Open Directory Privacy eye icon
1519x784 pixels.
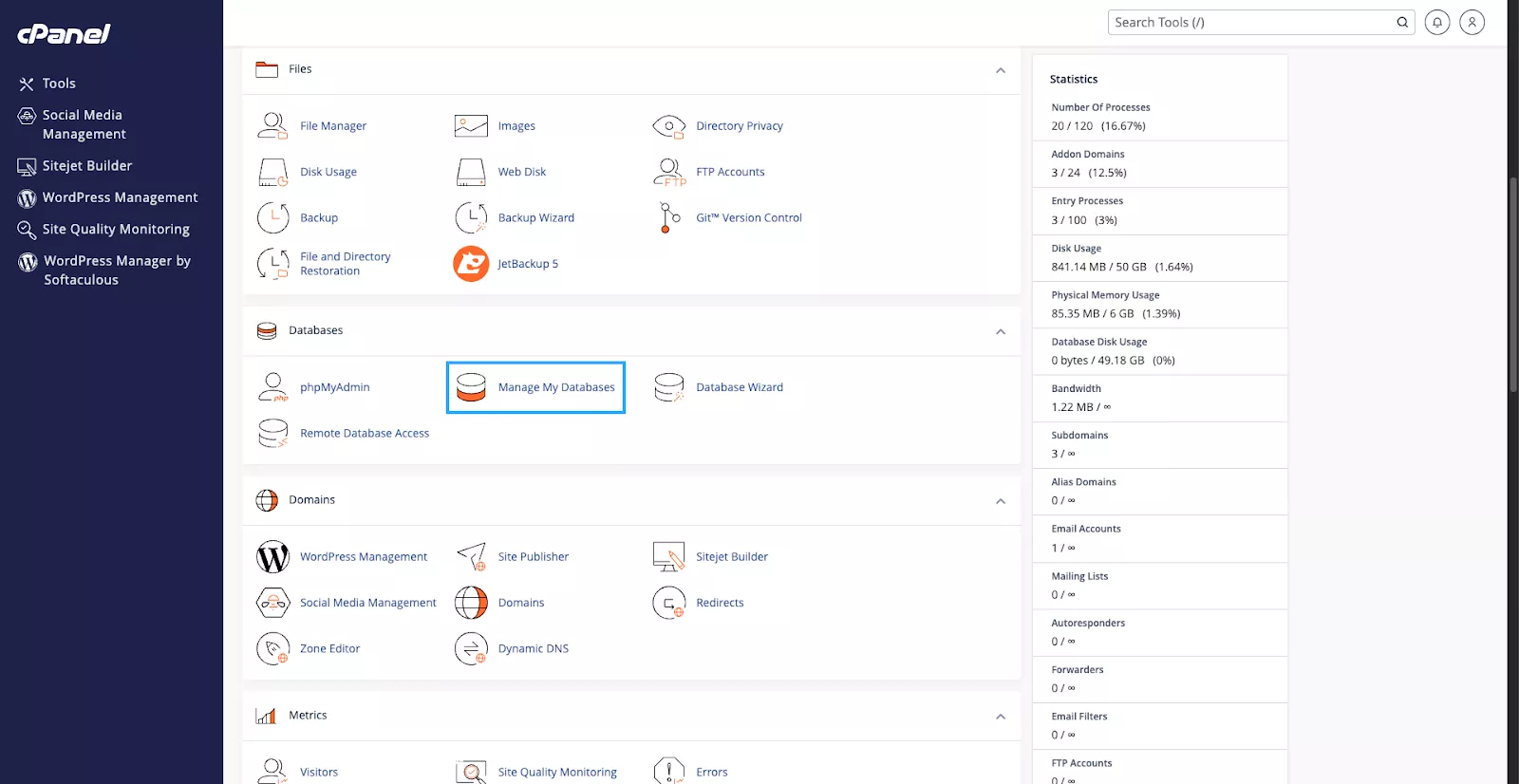point(669,125)
